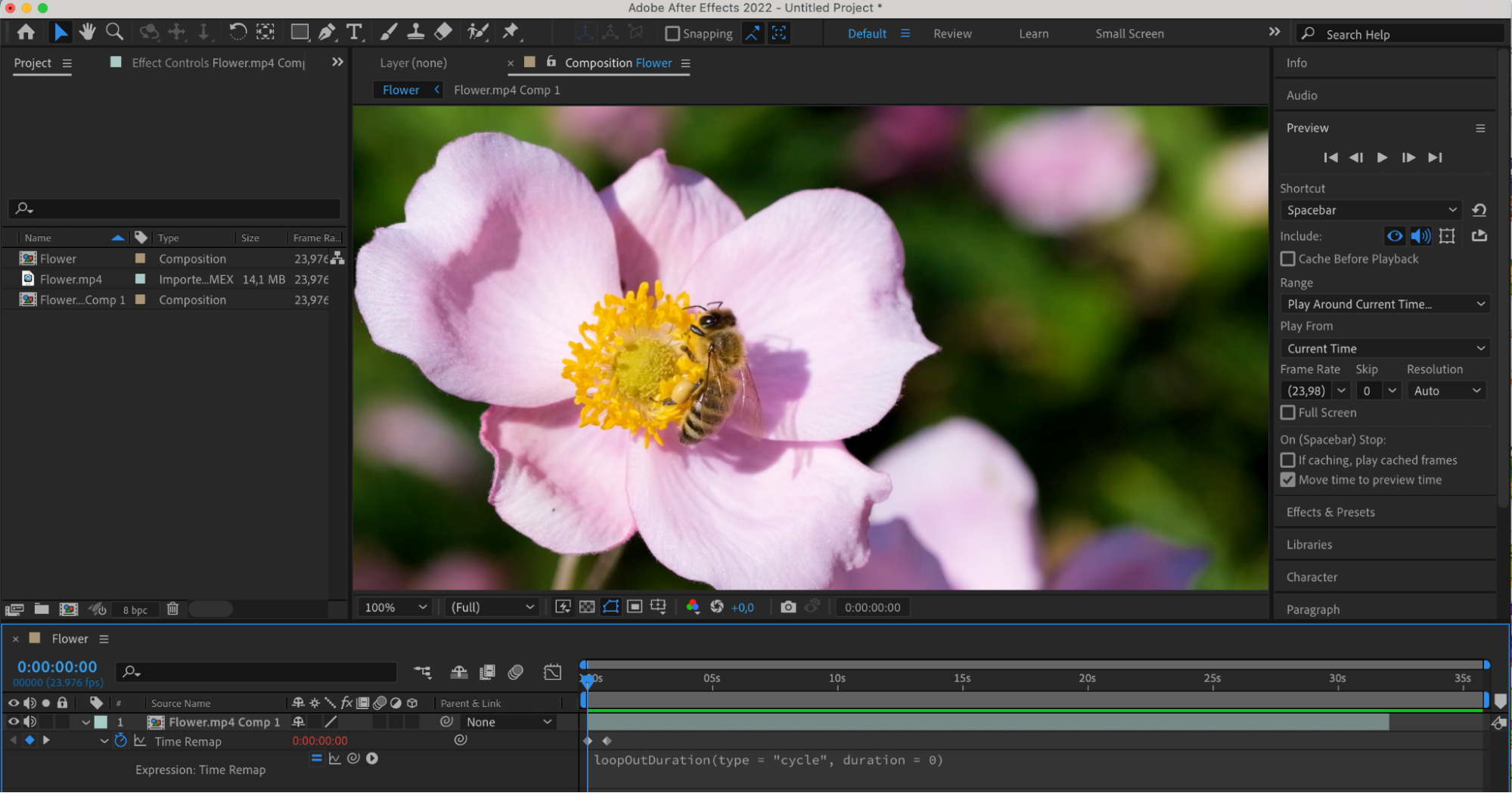Switch to the Review workspace
The image size is (1512, 793).
coord(952,34)
